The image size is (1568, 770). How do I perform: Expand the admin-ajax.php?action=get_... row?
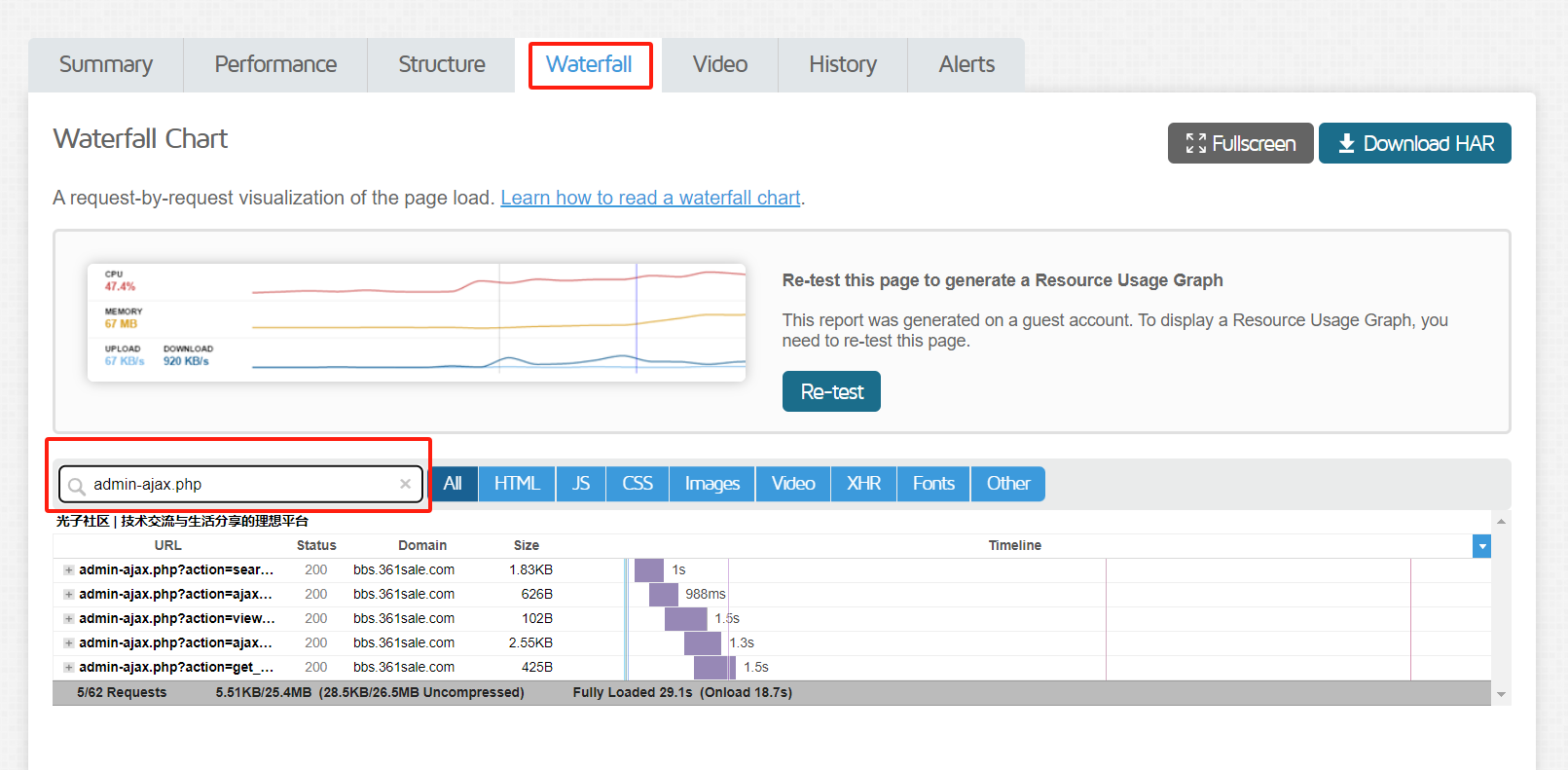click(68, 667)
